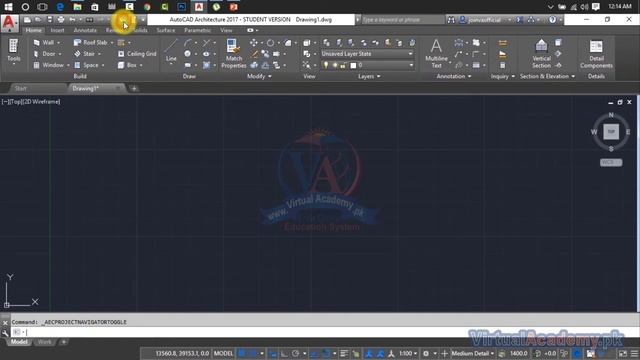Viewport: 640px width, 360px height.
Task: Click the Arc tool in Draw panel
Action: coord(187,42)
